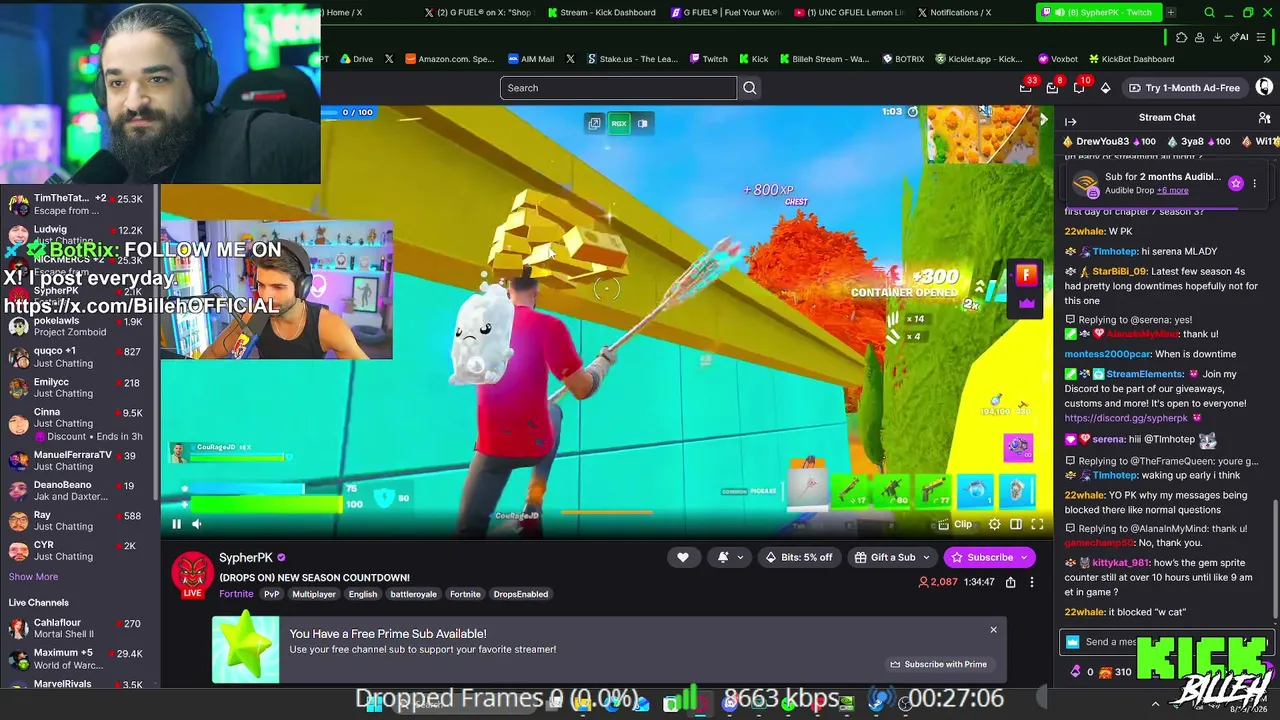The width and height of the screenshot is (1280, 720).
Task: Enter fullscreen on the video player
Action: click(x=1037, y=524)
